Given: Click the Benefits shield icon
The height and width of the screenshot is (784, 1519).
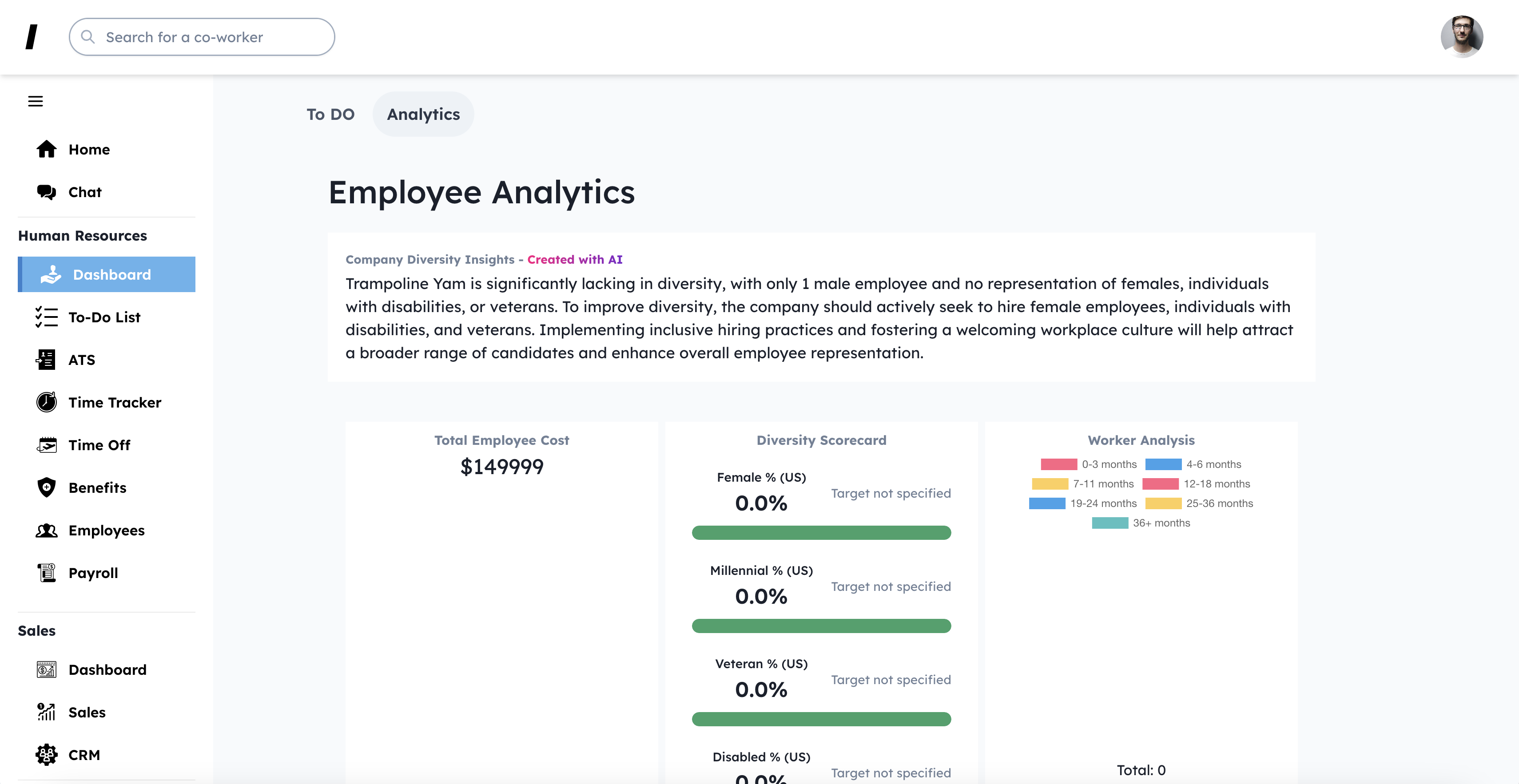Looking at the screenshot, I should point(47,487).
